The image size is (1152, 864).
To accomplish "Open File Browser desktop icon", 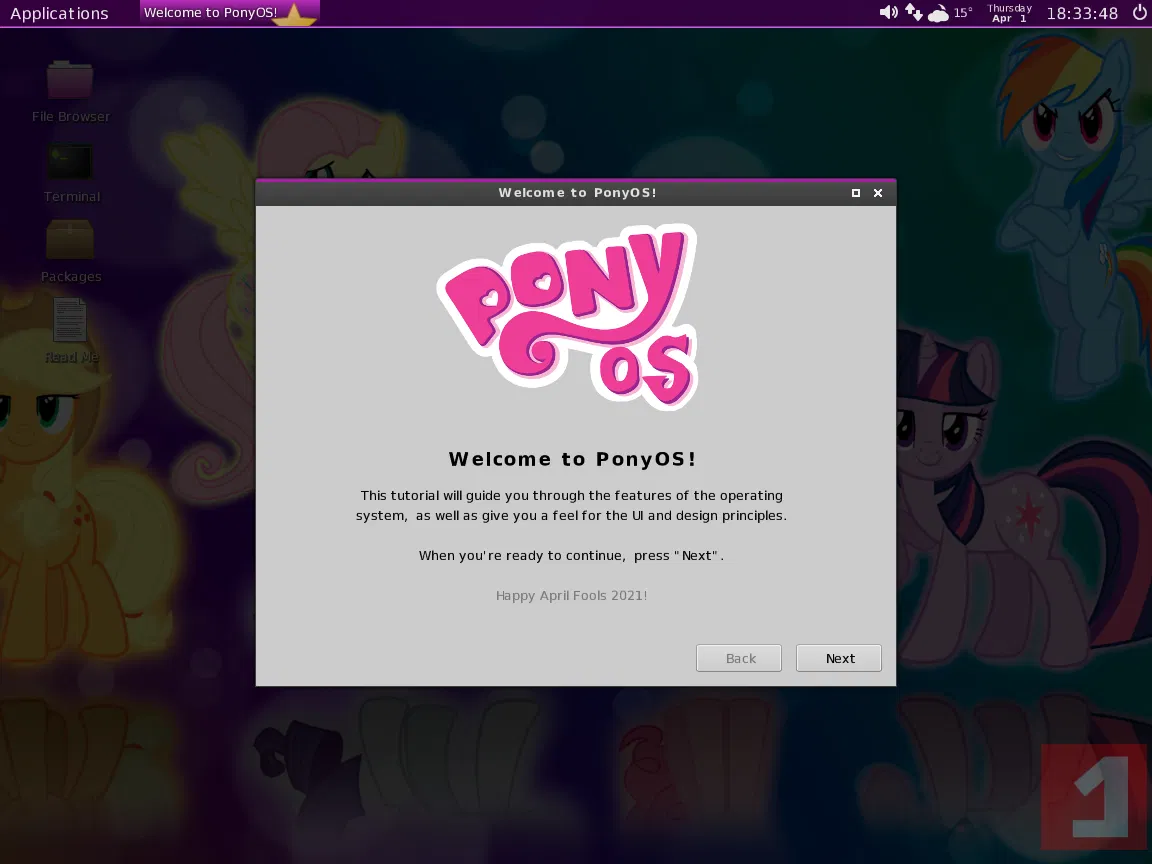I will click(71, 92).
